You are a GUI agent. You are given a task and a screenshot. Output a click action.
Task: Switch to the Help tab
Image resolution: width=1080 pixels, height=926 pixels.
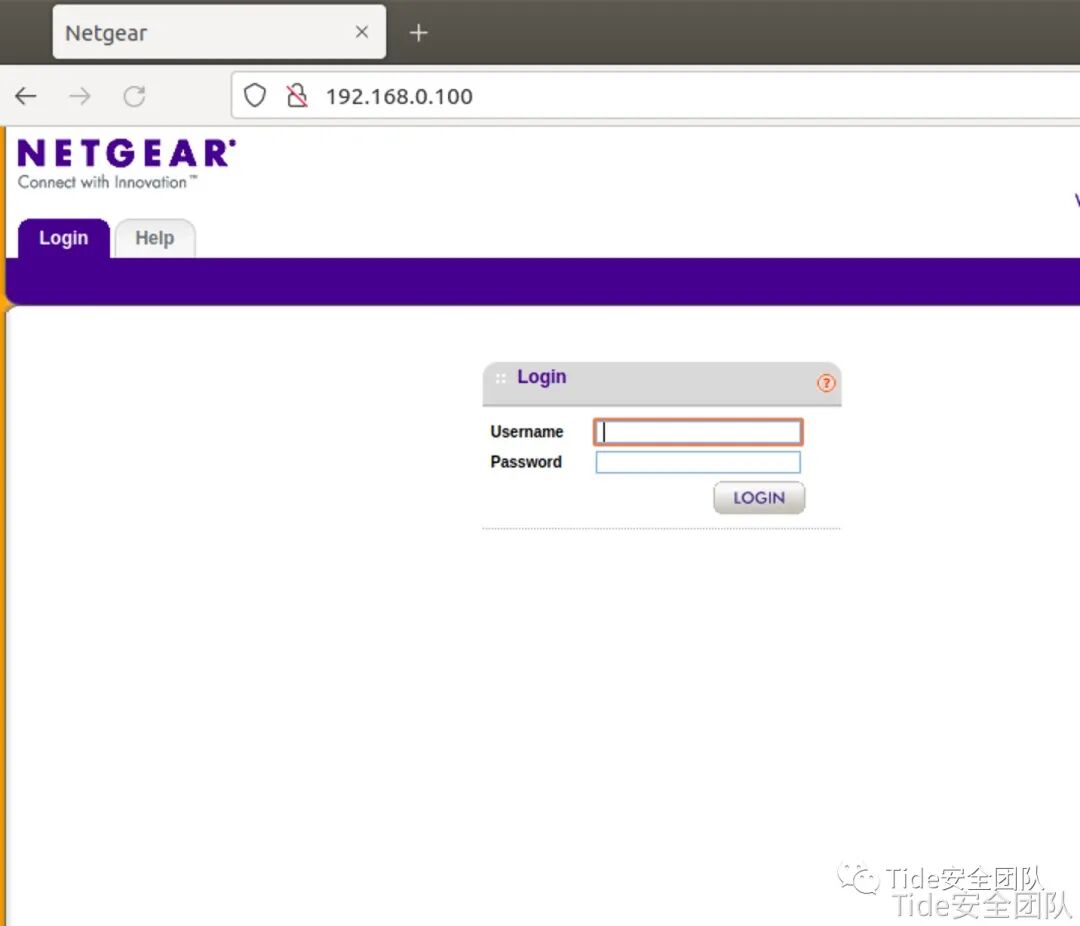155,238
